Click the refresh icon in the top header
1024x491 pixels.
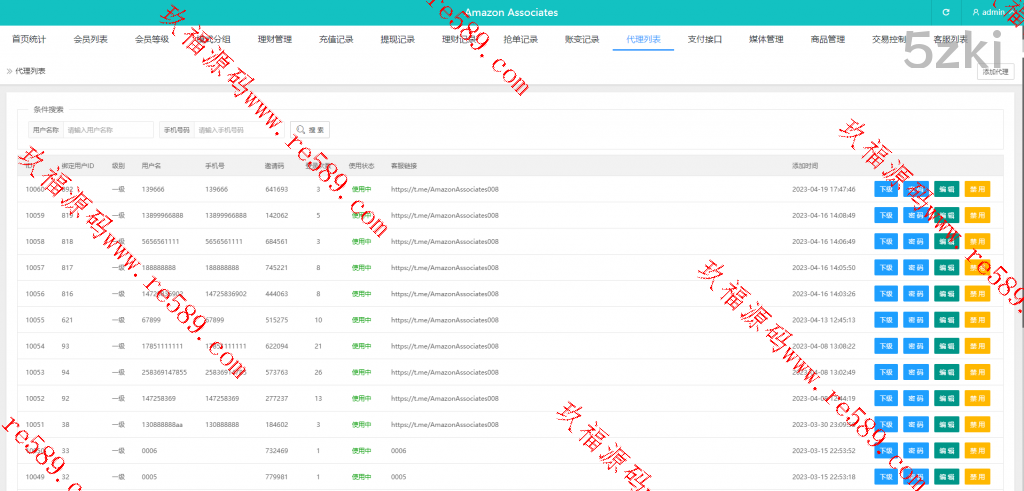945,12
